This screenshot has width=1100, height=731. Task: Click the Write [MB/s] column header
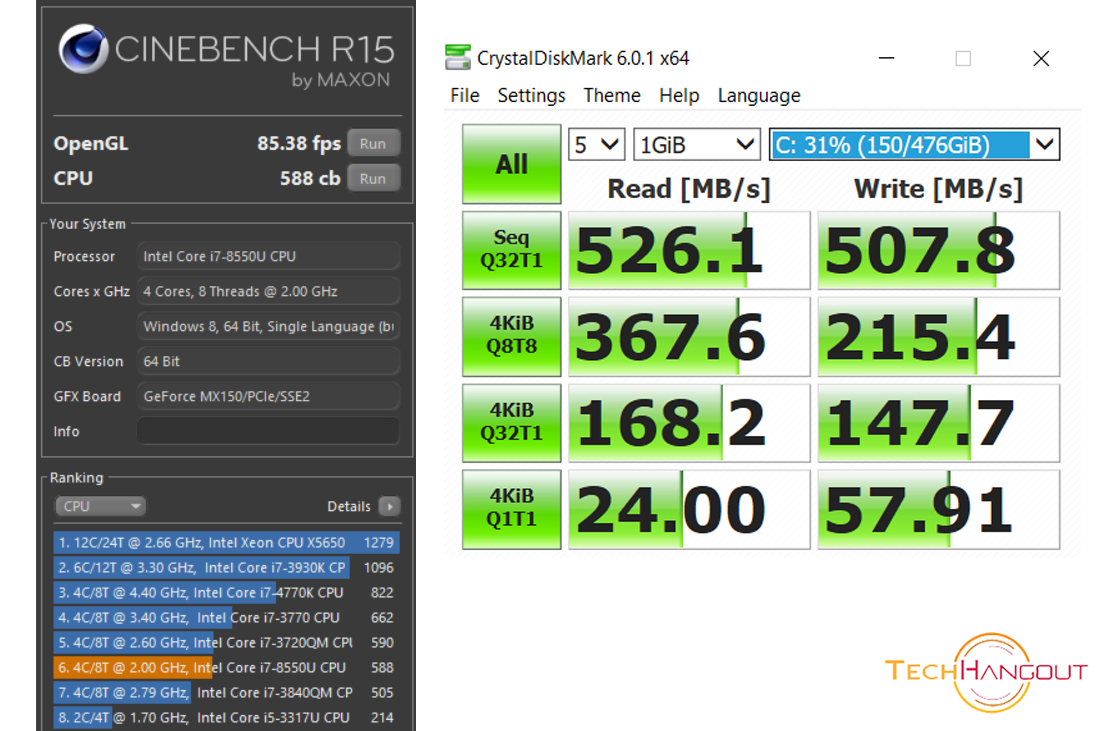(939, 189)
